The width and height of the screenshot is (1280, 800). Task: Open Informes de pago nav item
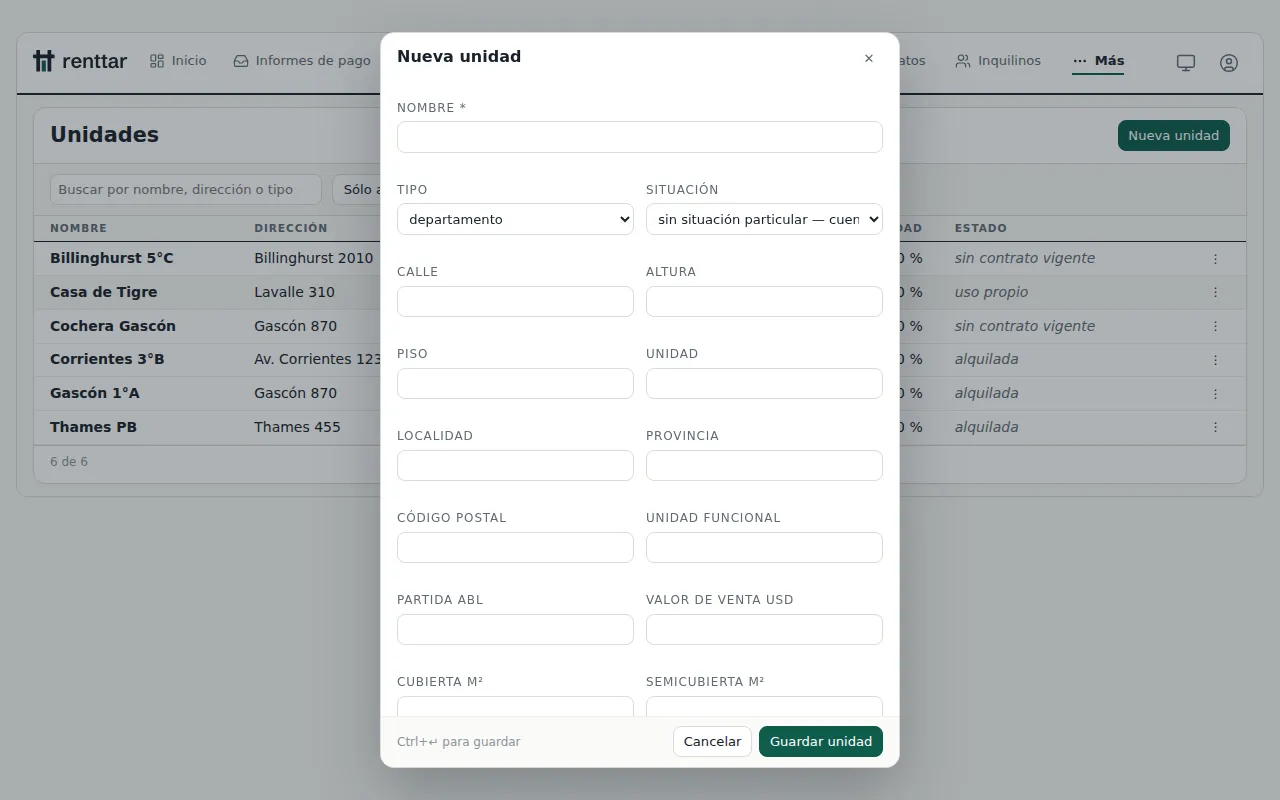coord(302,61)
